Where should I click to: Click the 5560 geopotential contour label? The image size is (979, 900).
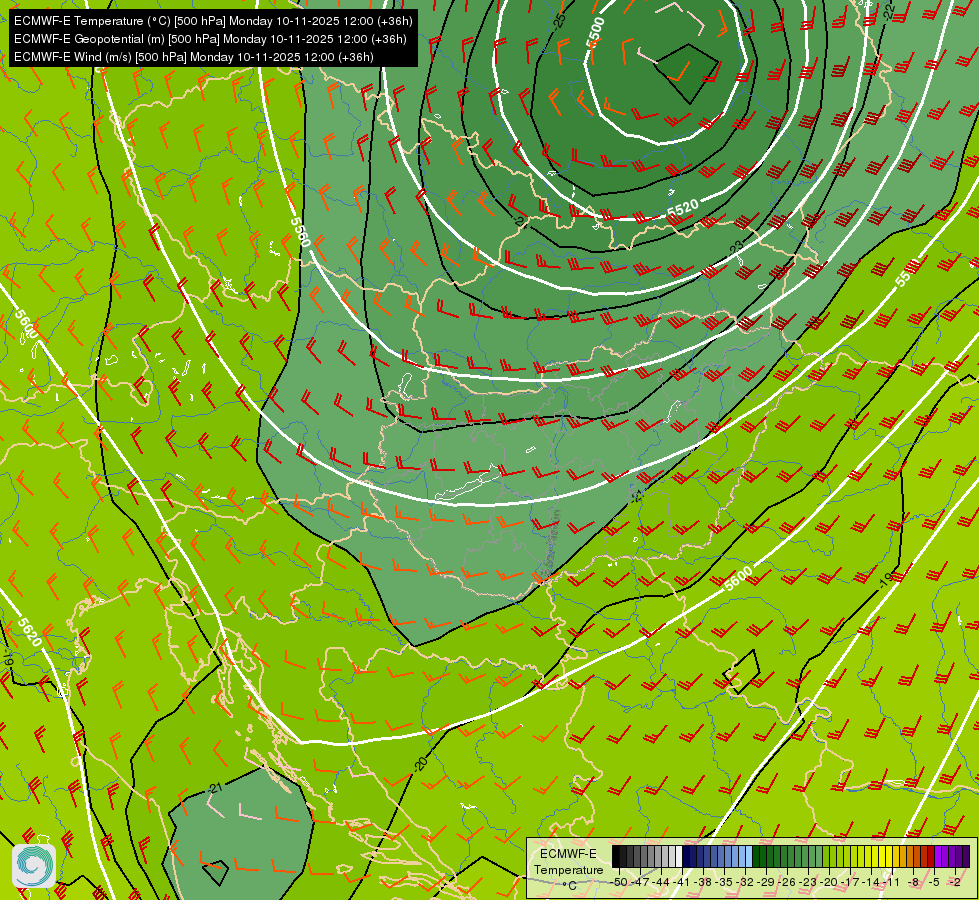(300, 232)
